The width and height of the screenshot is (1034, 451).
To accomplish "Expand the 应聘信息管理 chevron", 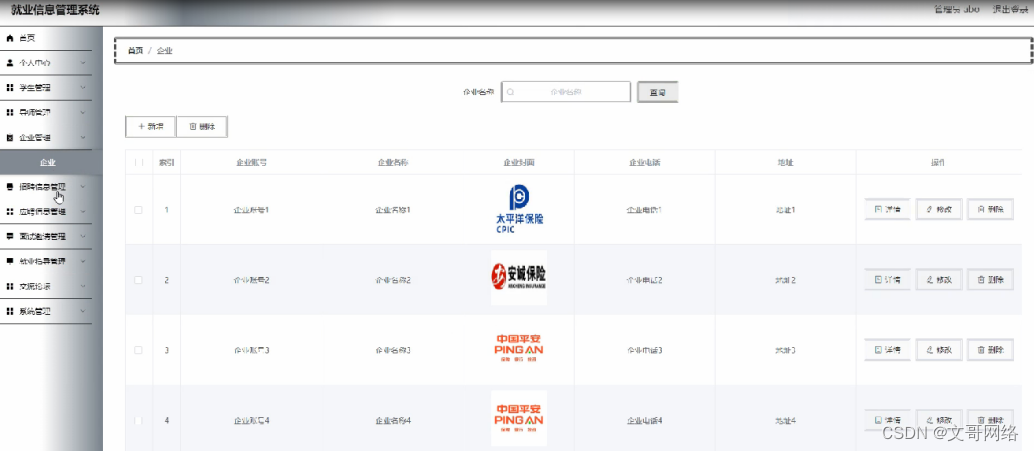I will pyautogui.click(x=83, y=212).
